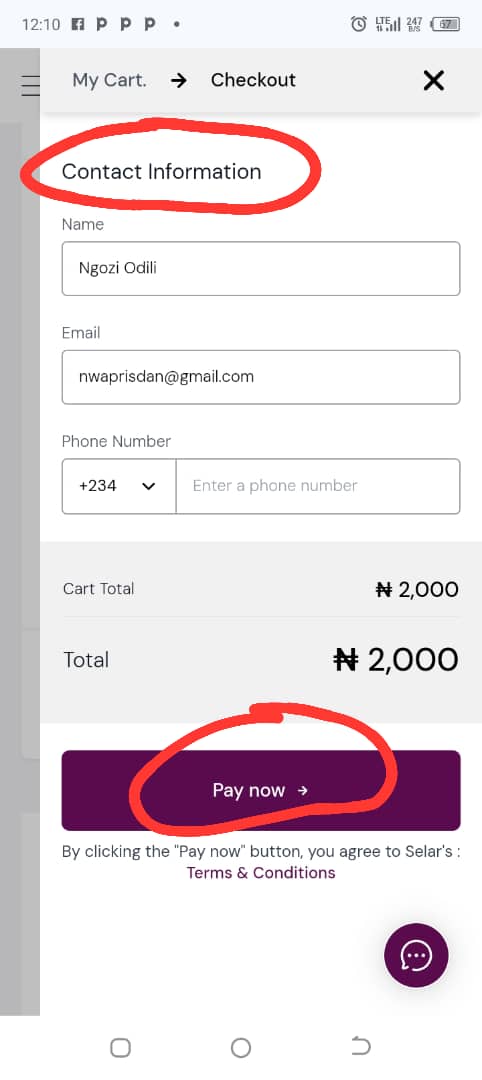Tap the battery indicator icon

(x=446, y=24)
